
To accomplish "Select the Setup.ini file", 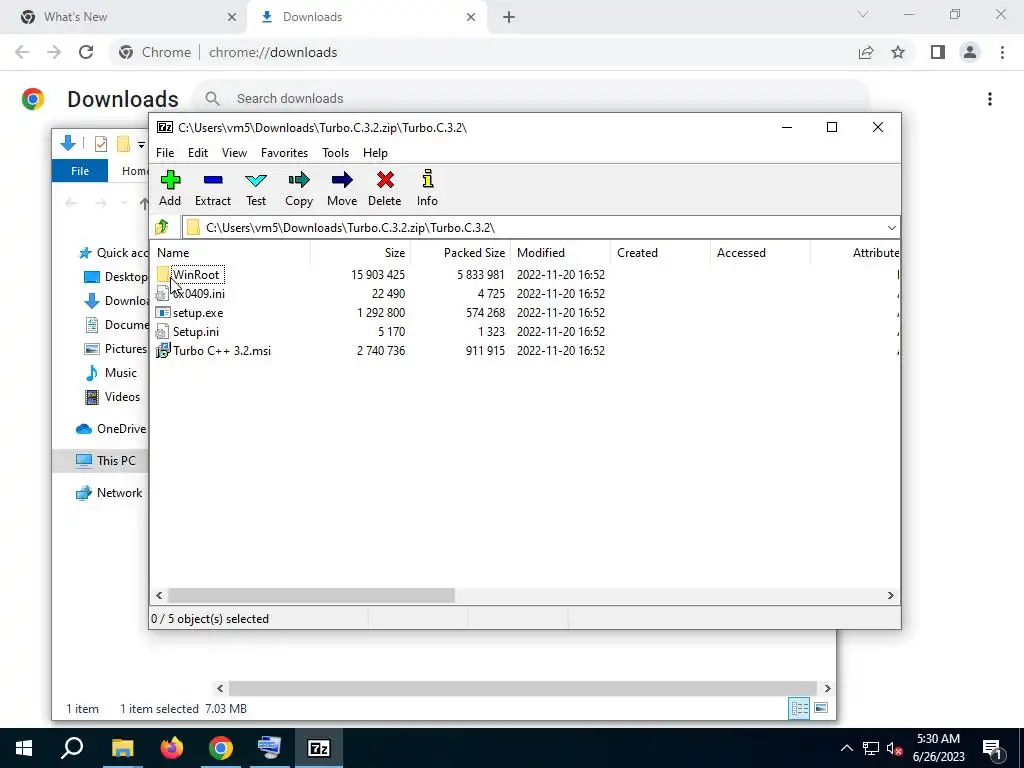I will click(x=196, y=332).
